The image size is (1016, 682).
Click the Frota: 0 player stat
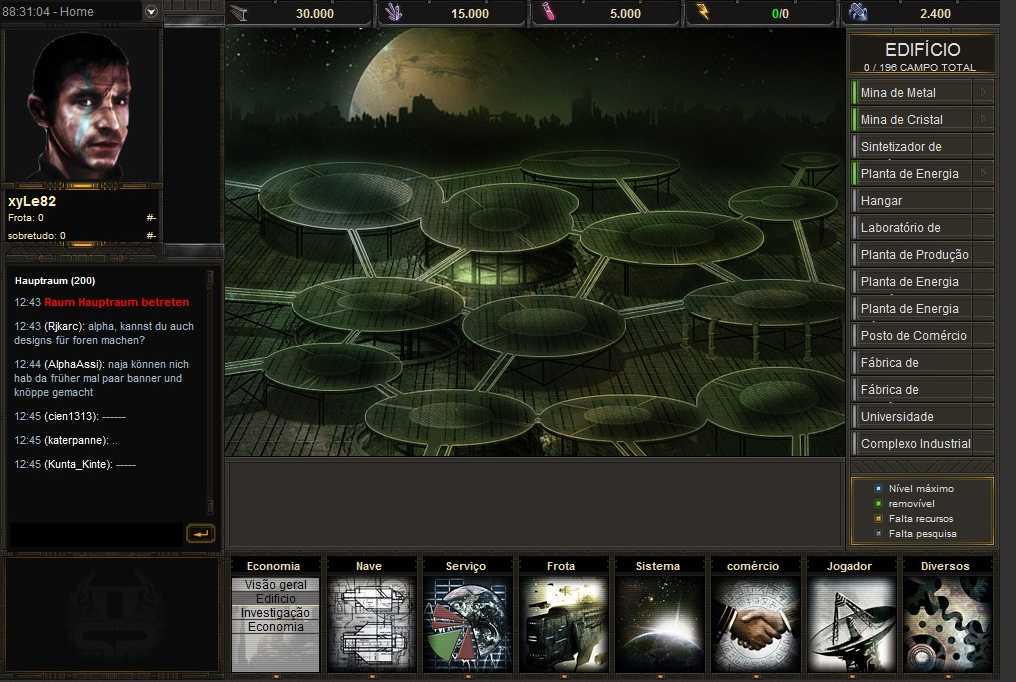pos(26,218)
